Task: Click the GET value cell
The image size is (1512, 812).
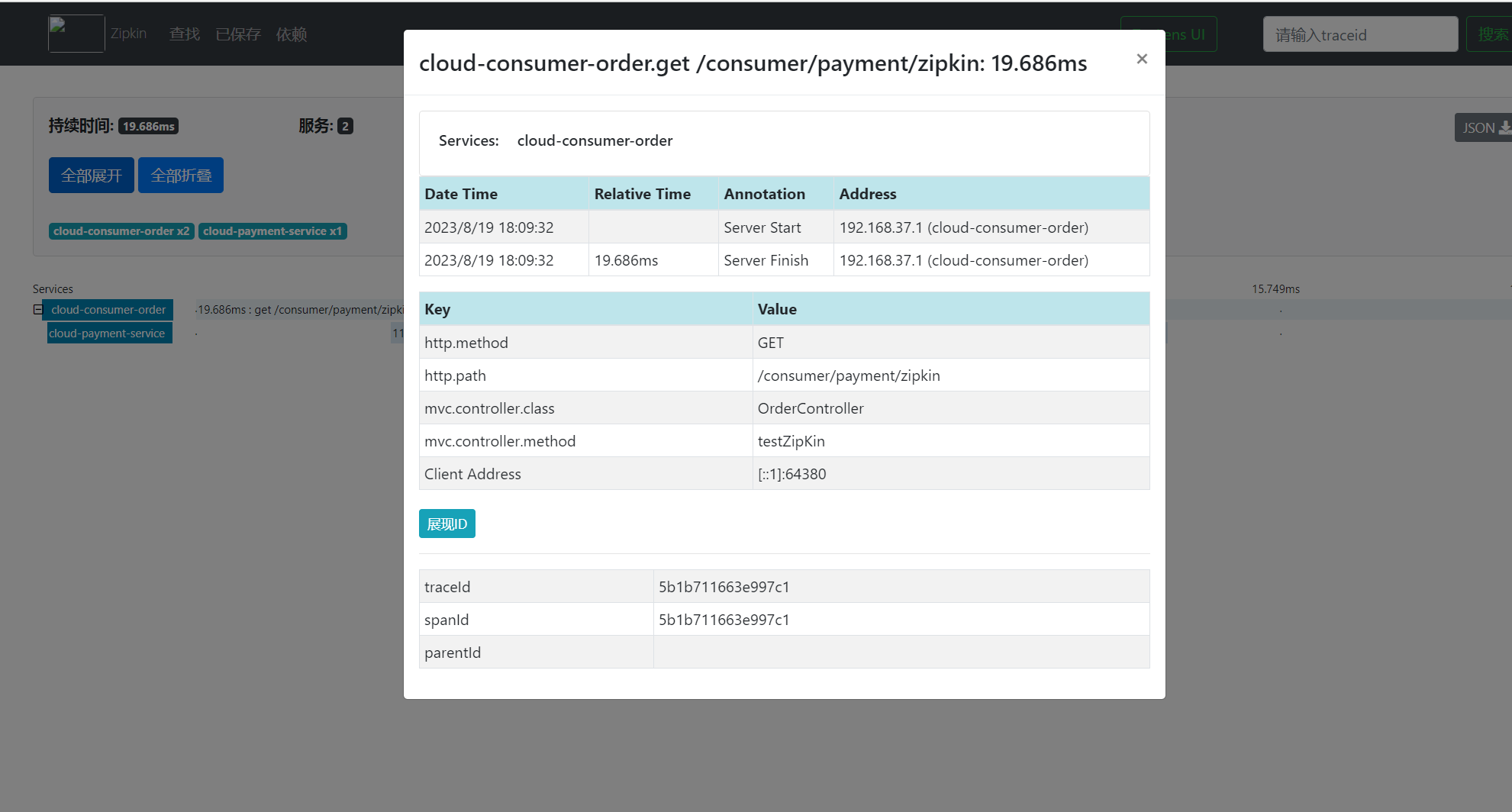Action: point(951,343)
